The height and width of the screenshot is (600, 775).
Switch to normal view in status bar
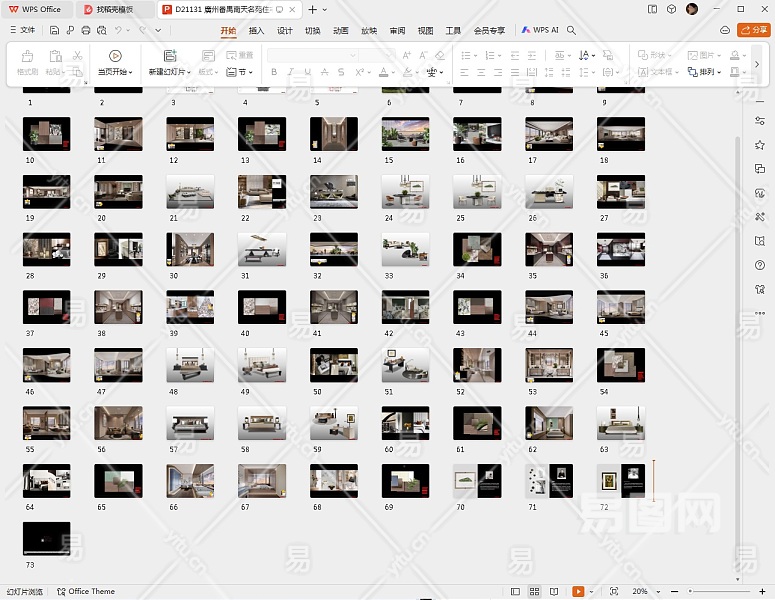(x=515, y=592)
